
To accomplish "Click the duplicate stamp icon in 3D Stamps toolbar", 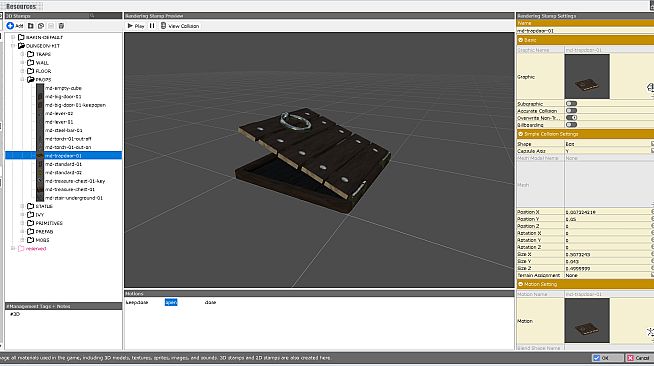I will point(41,26).
